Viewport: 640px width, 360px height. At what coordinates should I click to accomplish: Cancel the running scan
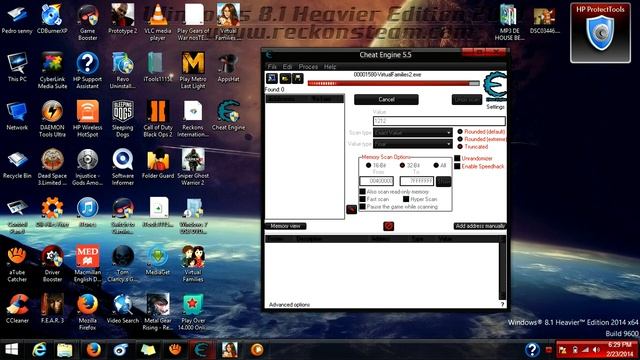[386, 99]
